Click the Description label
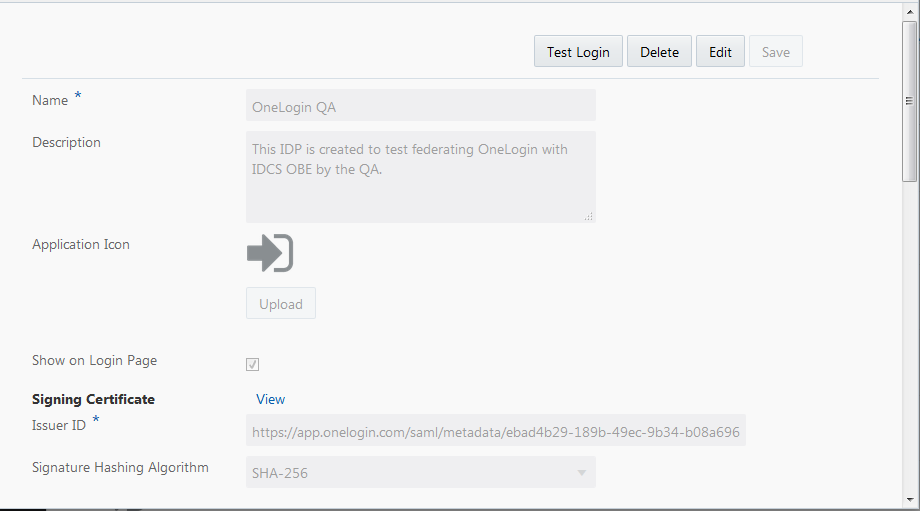Screen dimensions: 920x511 [x=66, y=143]
